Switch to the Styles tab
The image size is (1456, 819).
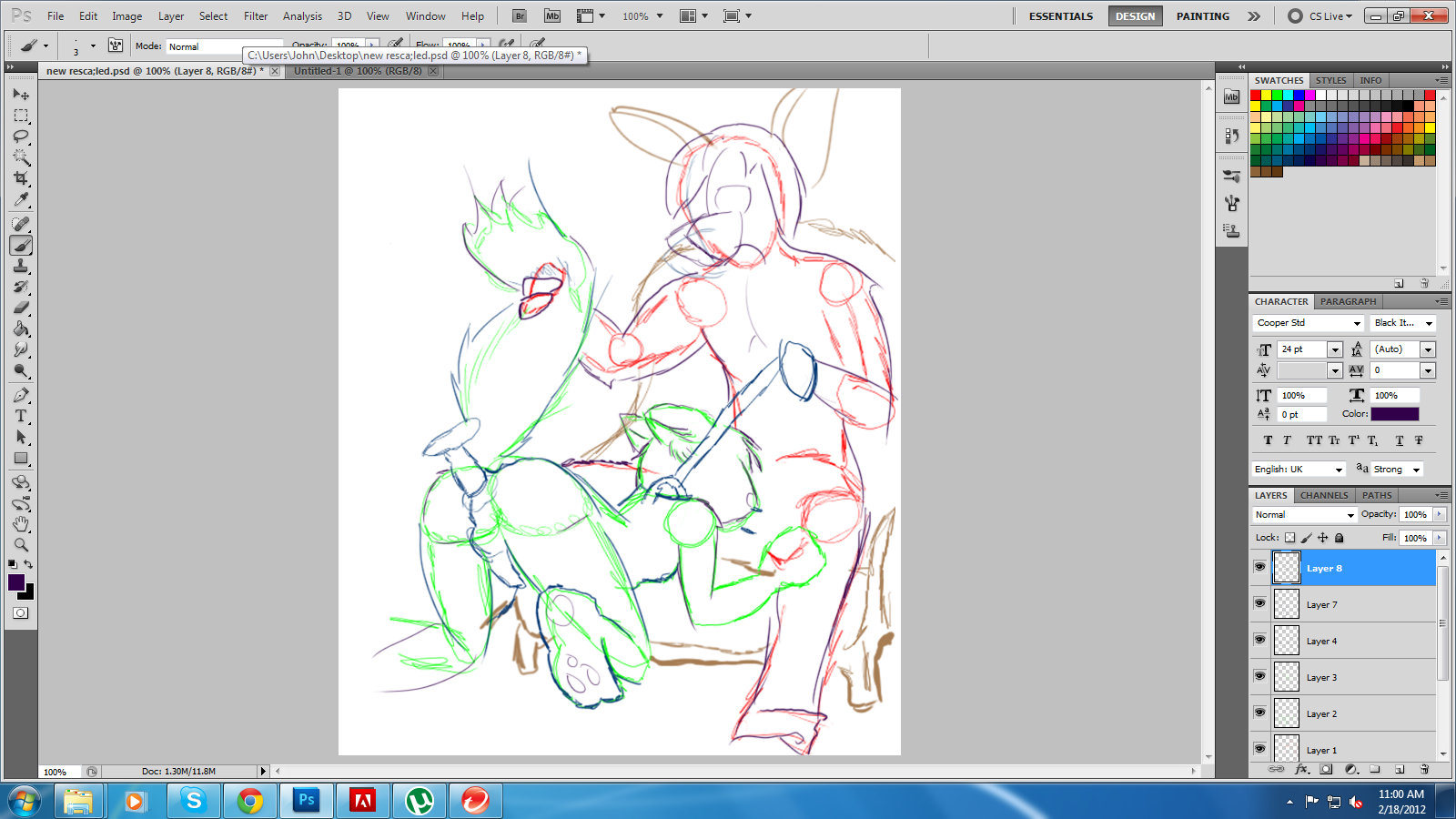(x=1330, y=80)
